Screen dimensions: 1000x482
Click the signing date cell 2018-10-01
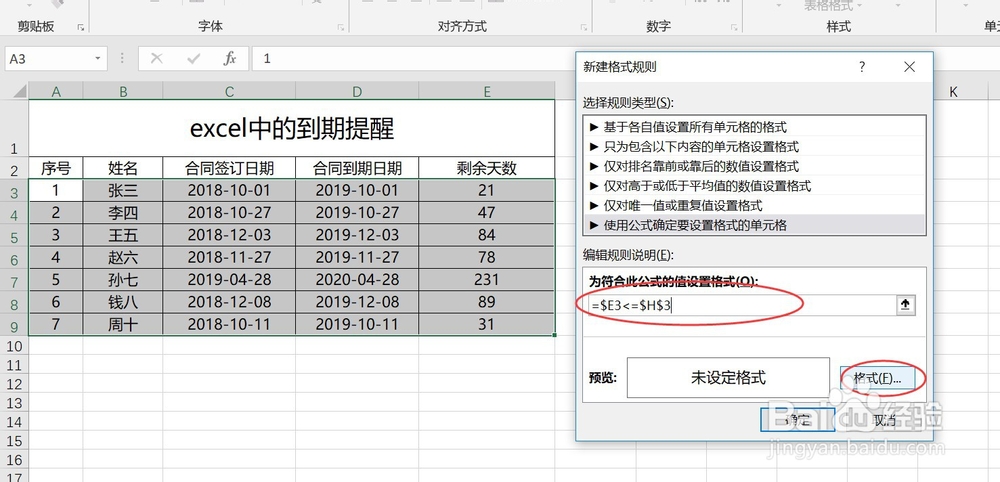[229, 191]
